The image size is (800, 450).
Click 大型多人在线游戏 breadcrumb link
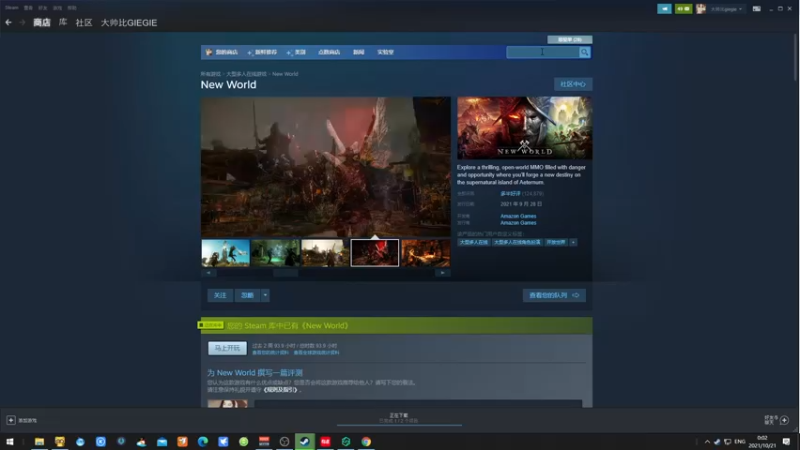pyautogui.click(x=246, y=74)
